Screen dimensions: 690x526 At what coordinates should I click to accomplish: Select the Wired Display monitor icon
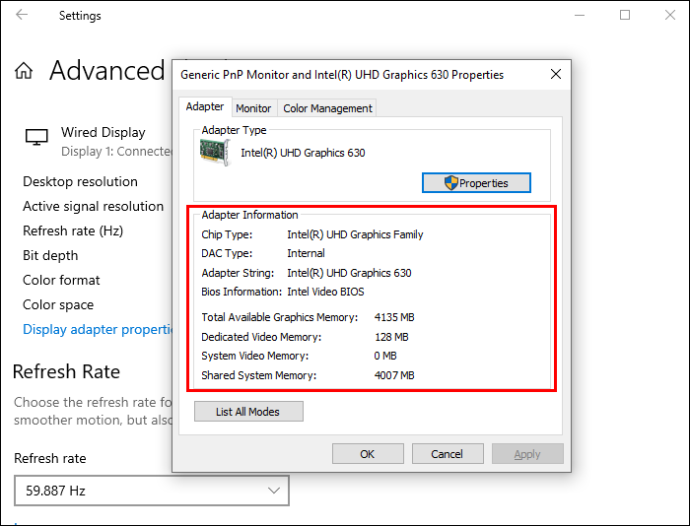tap(37, 137)
